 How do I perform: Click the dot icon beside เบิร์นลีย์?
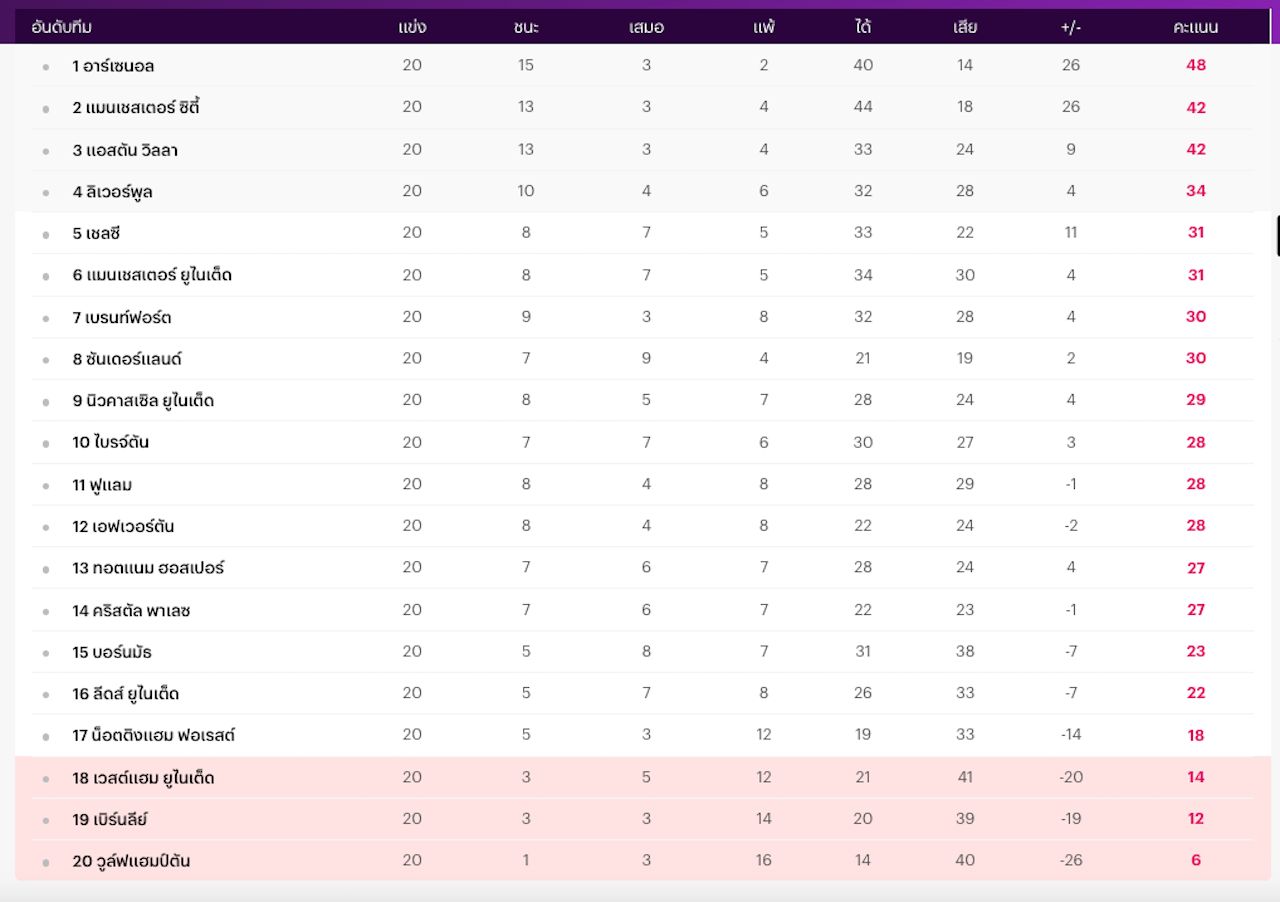click(x=46, y=821)
